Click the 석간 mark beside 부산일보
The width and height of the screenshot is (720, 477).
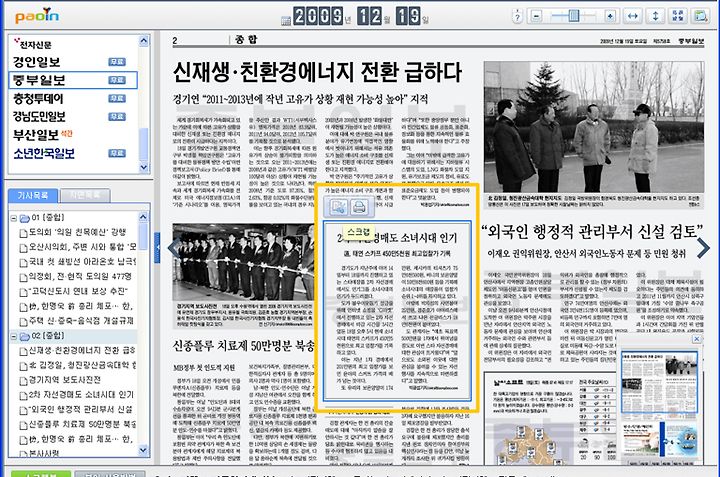(x=67, y=134)
